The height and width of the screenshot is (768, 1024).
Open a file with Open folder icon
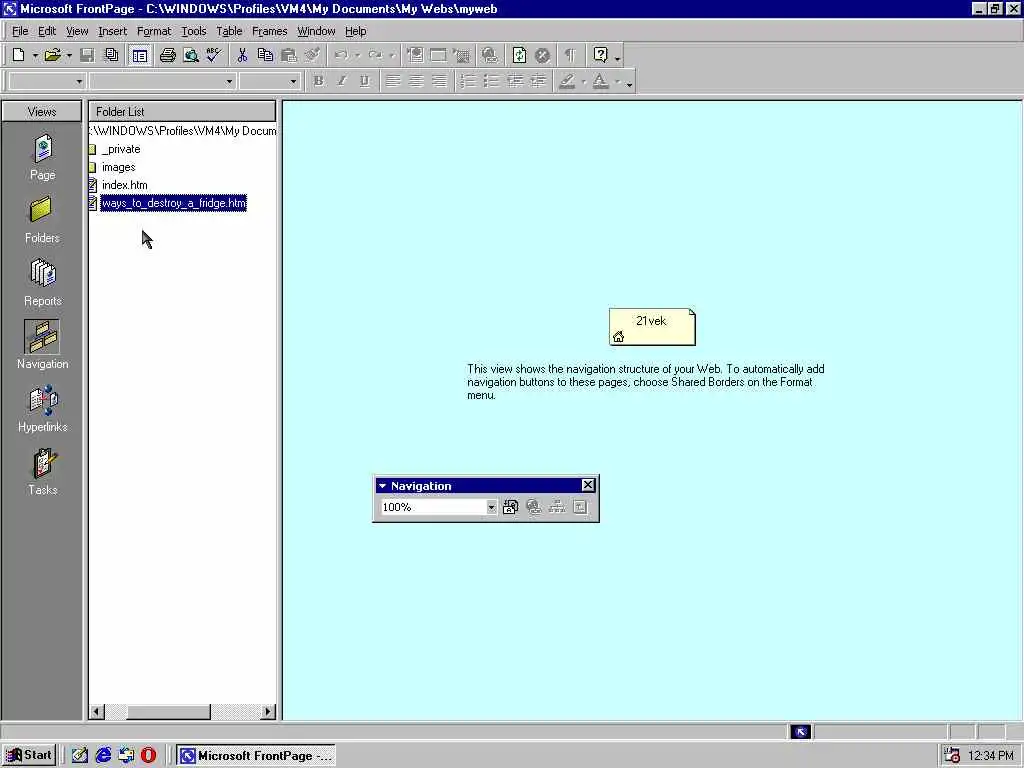[x=52, y=56]
